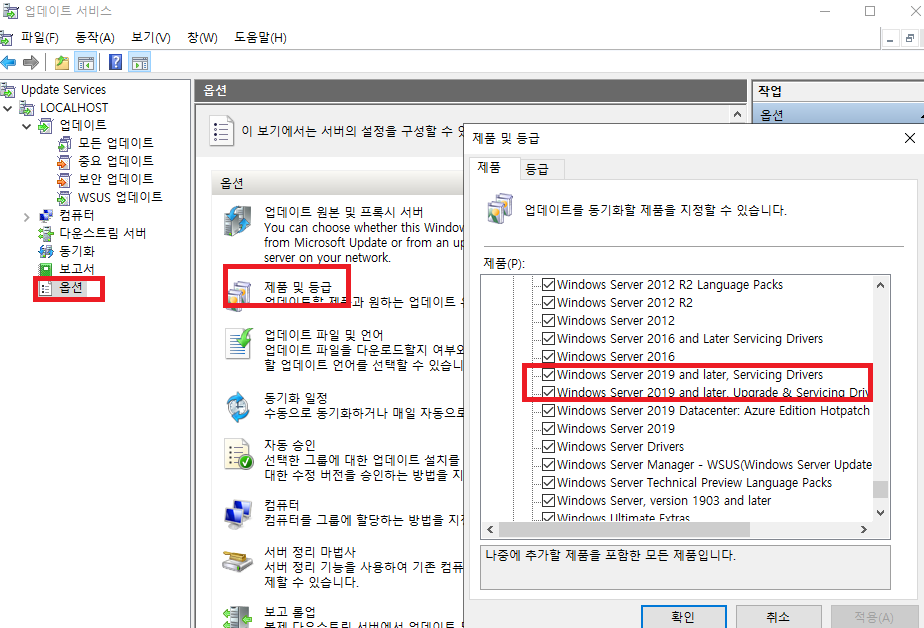
Task: Click the 보고 롤업 option icon
Action: (x=237, y=616)
